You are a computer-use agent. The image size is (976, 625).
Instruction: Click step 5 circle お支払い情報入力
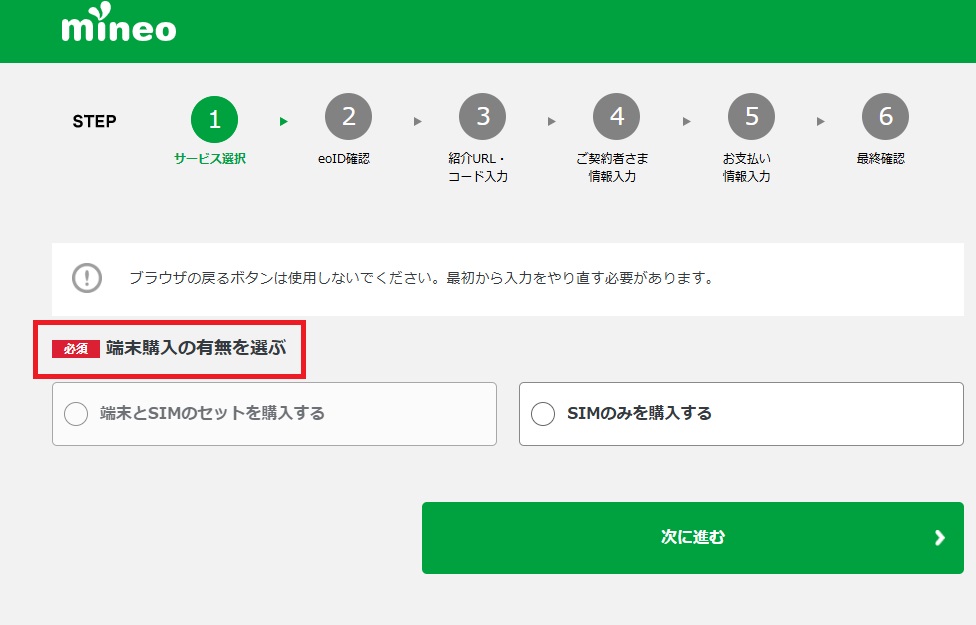coord(751,116)
